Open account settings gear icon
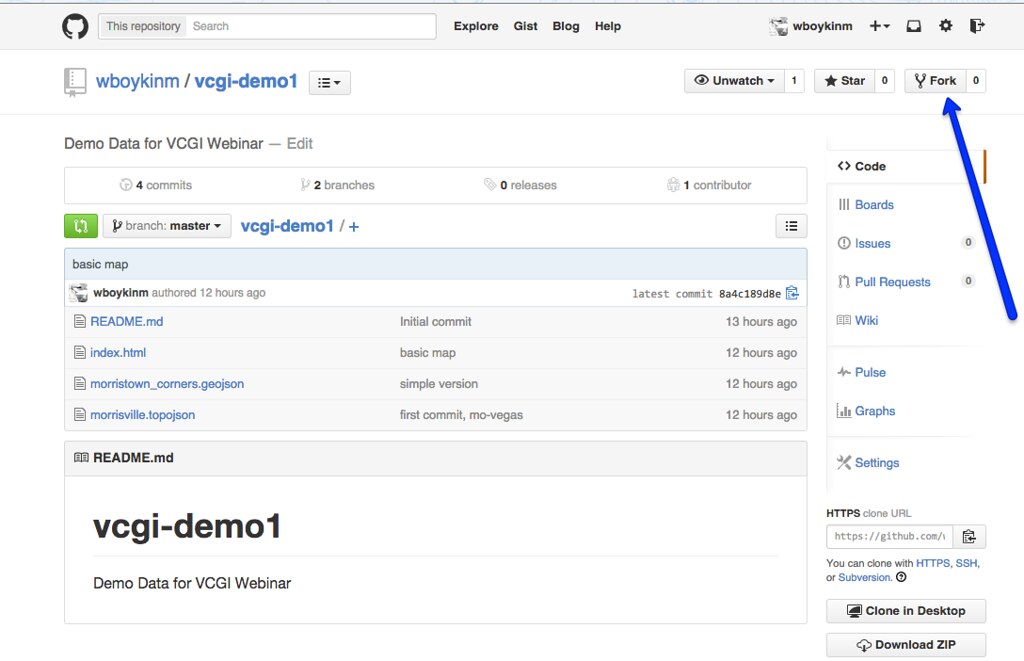Screen dimensions: 1024x661 pyautogui.click(x=946, y=26)
